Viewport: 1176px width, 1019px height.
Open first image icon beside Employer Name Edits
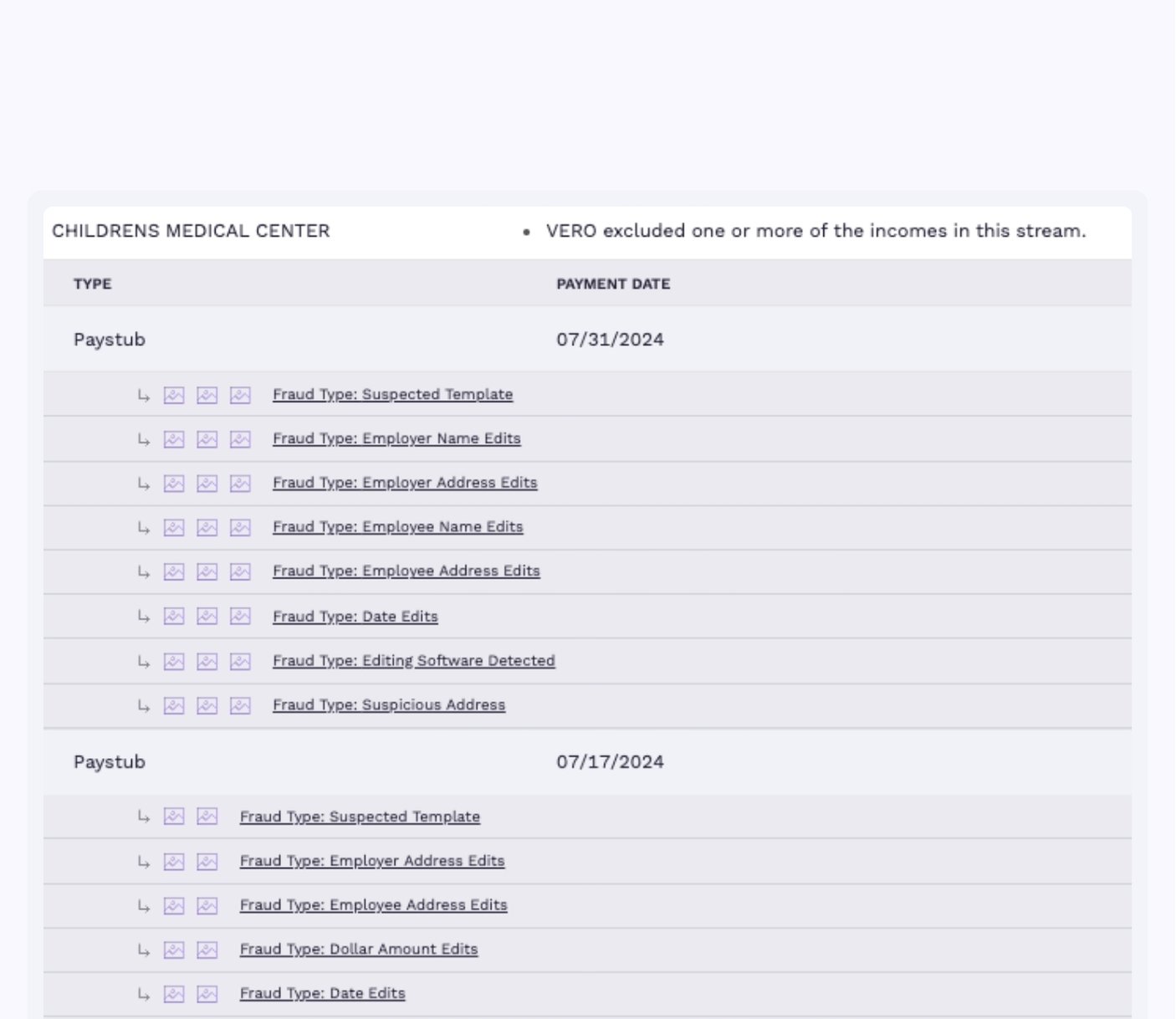point(174,439)
